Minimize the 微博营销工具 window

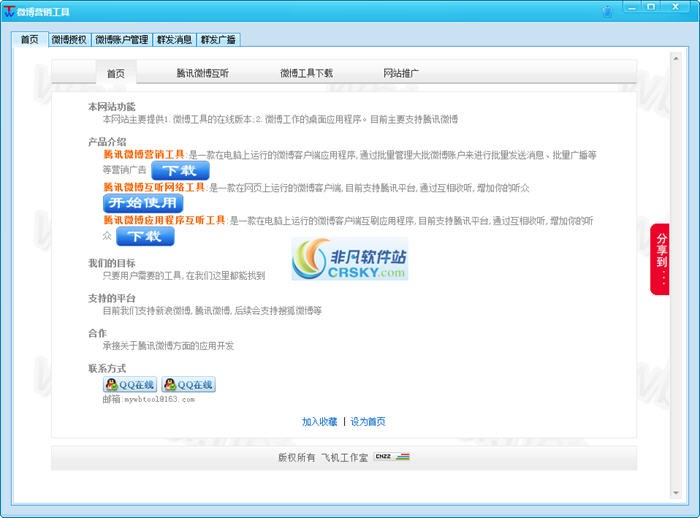click(632, 7)
